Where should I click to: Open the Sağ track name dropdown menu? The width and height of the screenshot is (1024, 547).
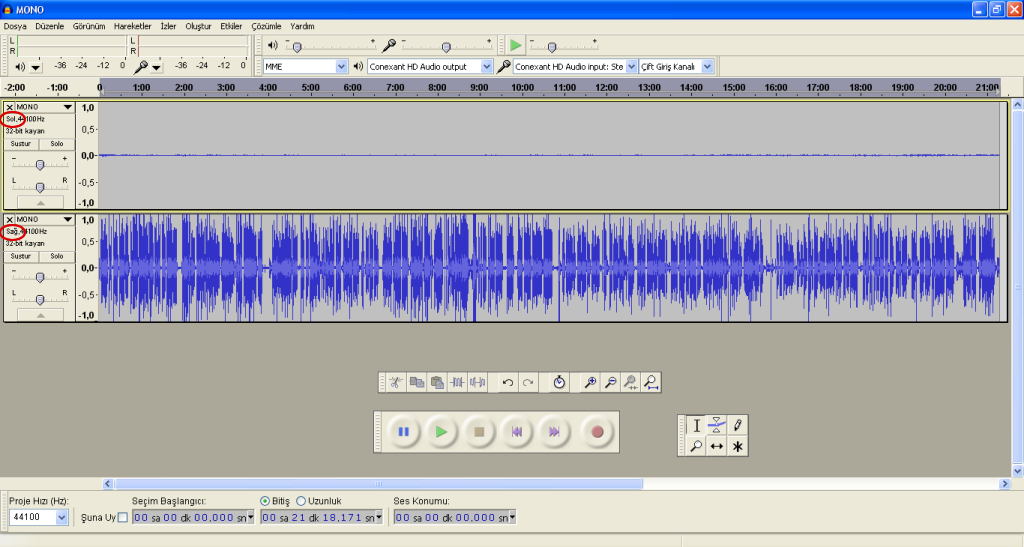tap(67, 219)
